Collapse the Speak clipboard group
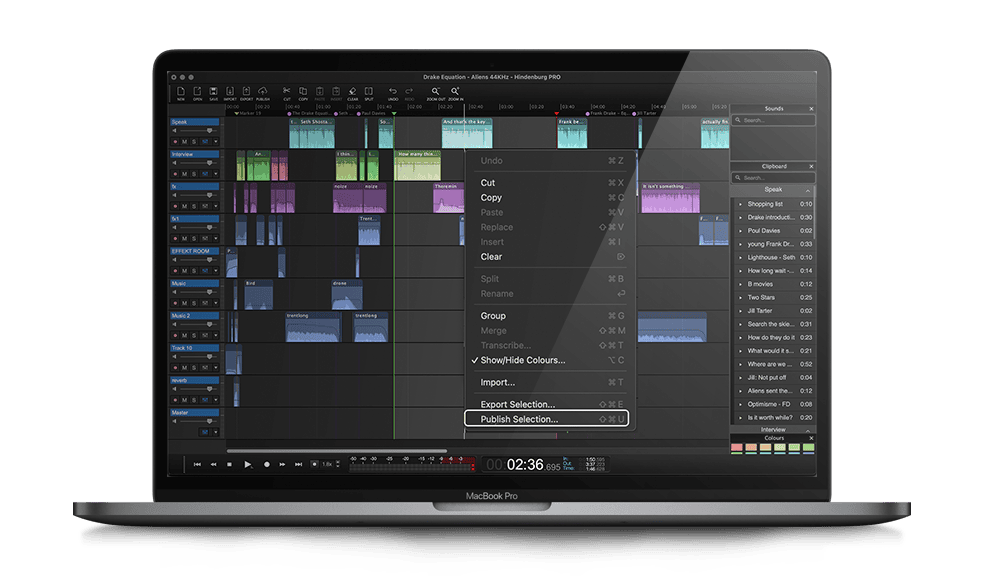The width and height of the screenshot is (984, 576). coord(808,190)
